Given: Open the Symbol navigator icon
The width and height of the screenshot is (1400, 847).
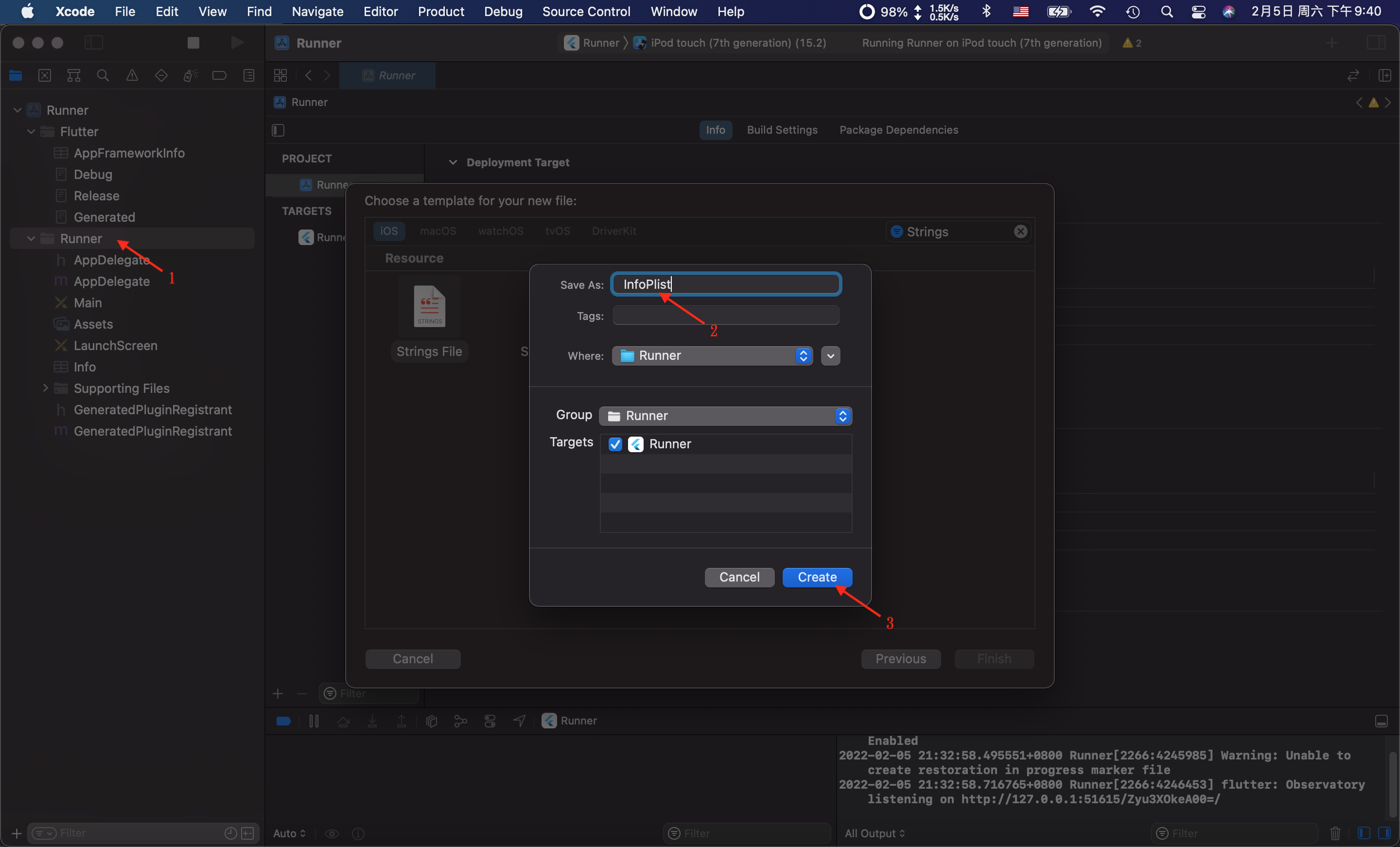Looking at the screenshot, I should 74,75.
